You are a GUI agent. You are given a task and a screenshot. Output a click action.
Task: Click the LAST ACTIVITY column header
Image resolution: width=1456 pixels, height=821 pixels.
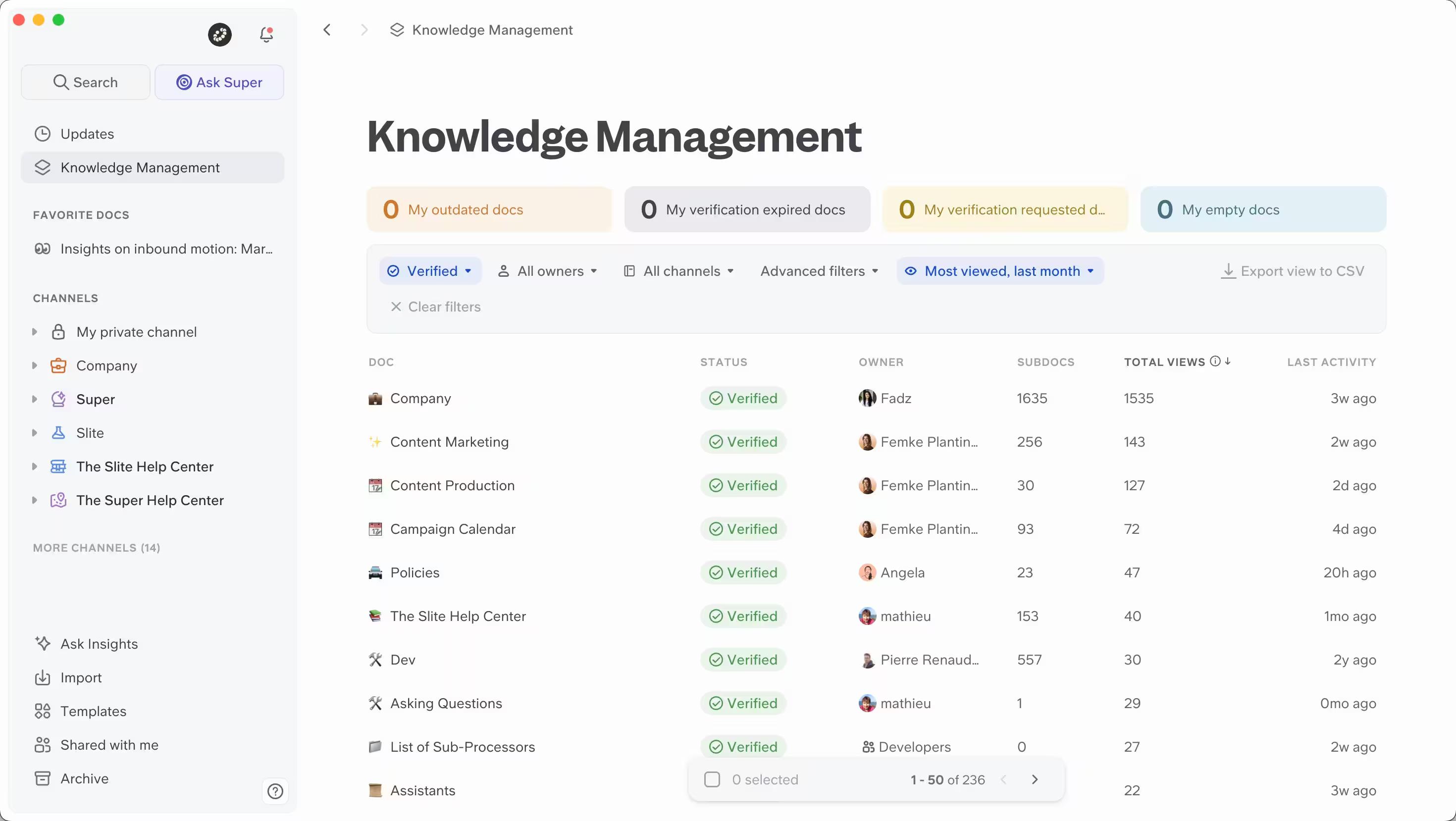pyautogui.click(x=1332, y=362)
